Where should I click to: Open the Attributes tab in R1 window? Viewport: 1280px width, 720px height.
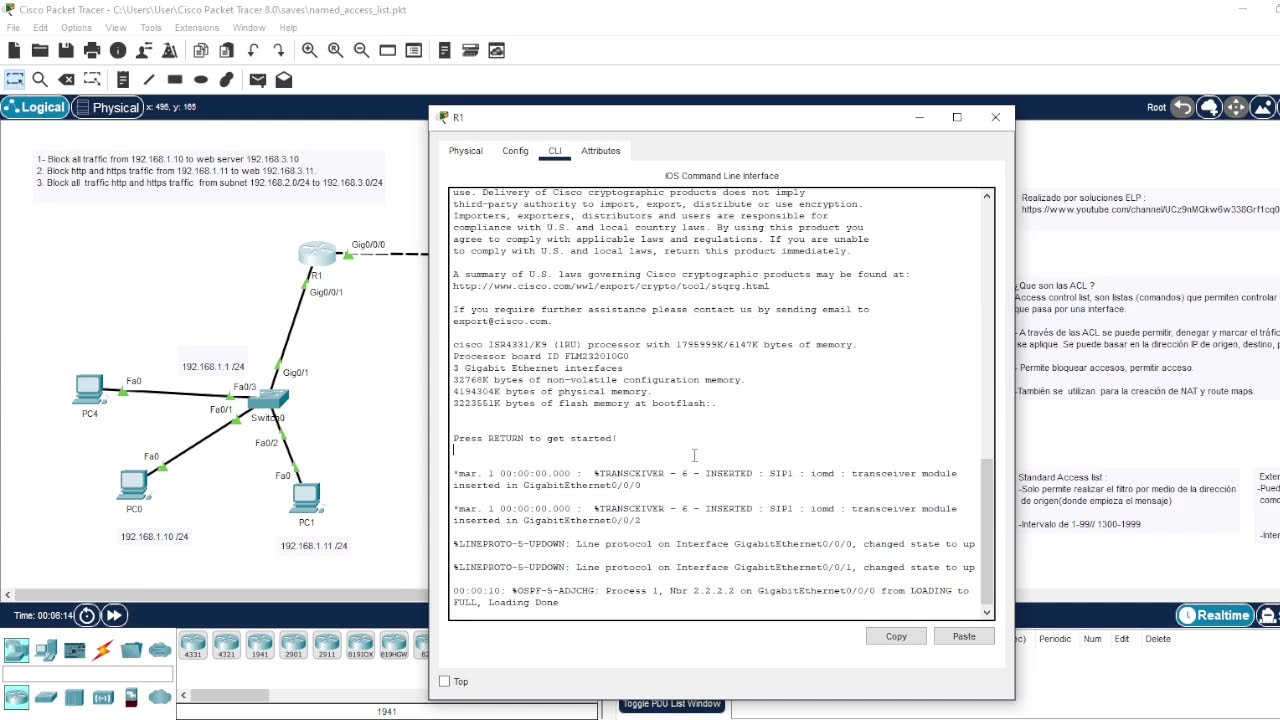pos(600,151)
